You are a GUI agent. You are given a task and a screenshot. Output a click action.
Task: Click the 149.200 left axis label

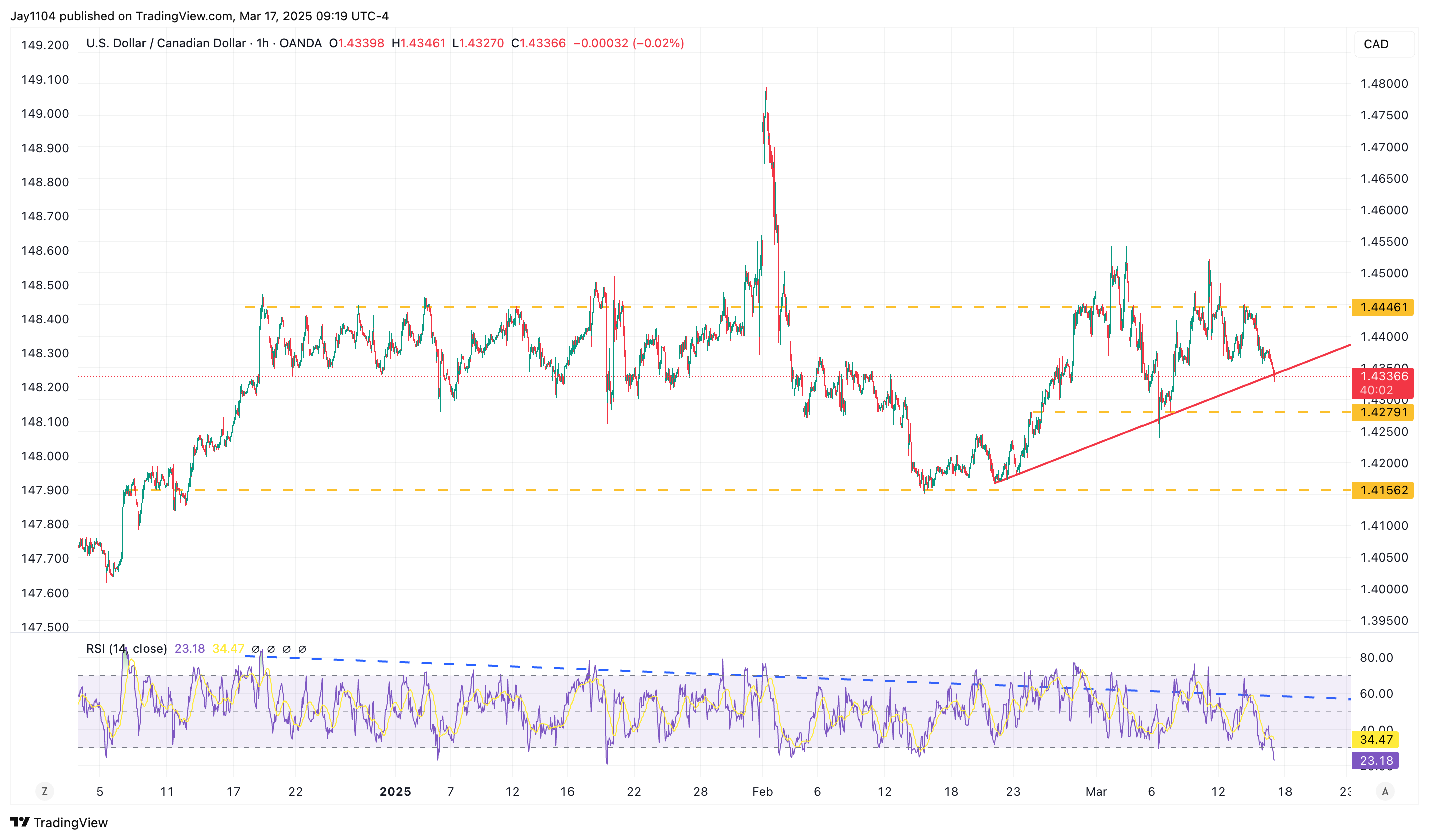point(45,45)
